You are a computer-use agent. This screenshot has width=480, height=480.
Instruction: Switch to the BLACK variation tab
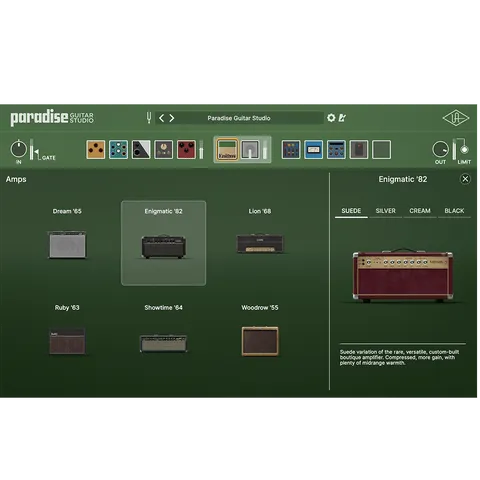(454, 211)
